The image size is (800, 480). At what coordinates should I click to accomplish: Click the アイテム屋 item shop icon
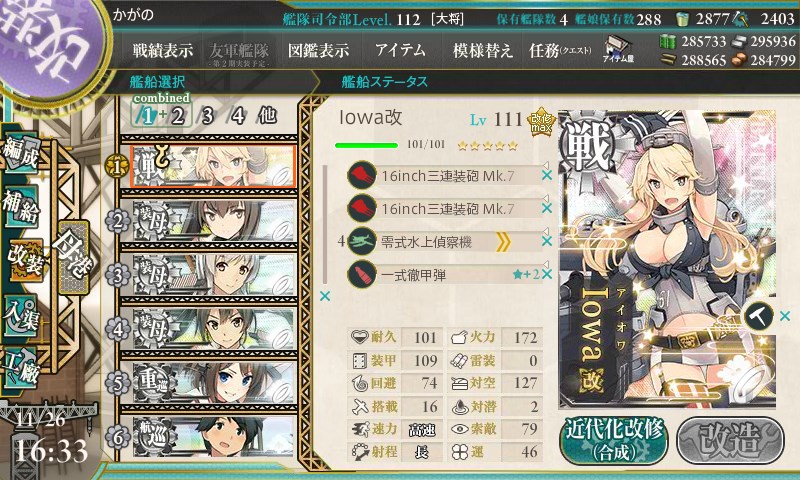pos(618,49)
